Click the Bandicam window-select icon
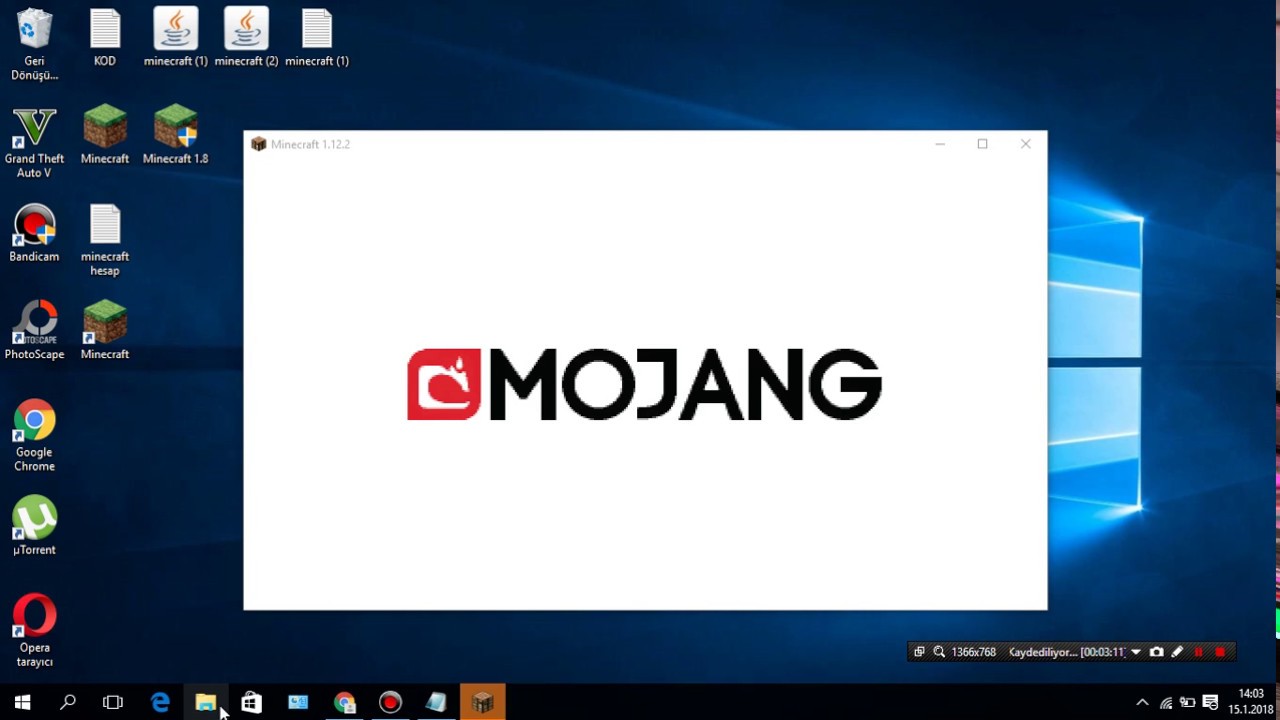1280x720 pixels. coord(919,652)
